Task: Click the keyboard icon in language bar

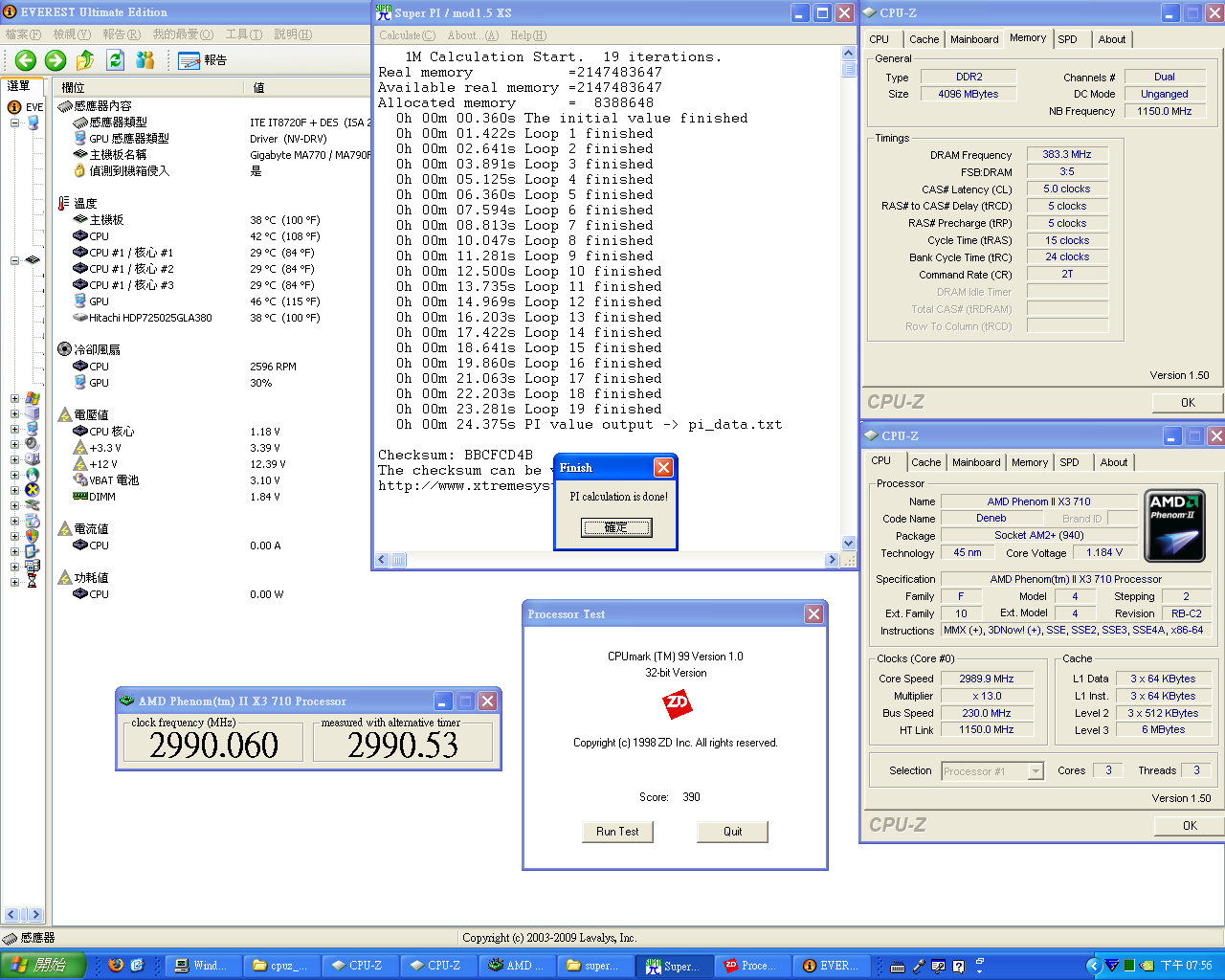Action: click(898, 967)
